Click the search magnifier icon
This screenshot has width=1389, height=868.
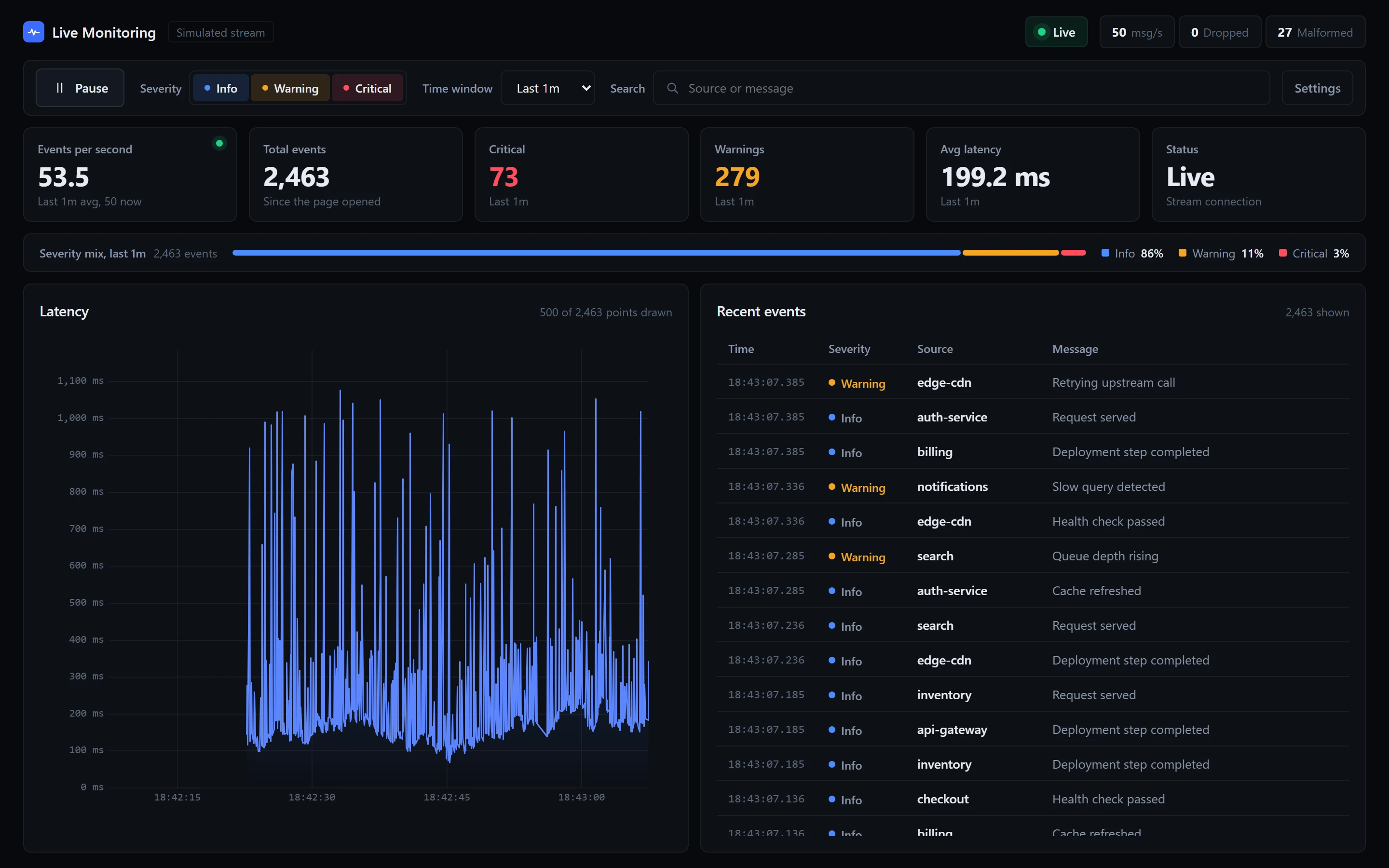672,88
